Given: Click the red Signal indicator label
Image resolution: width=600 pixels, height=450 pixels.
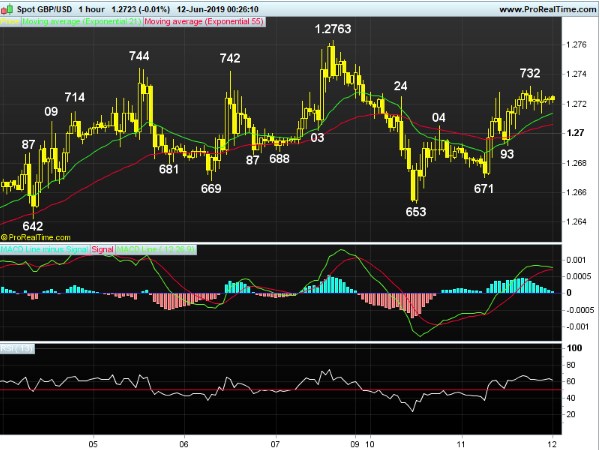Looking at the screenshot, I should [102, 248].
